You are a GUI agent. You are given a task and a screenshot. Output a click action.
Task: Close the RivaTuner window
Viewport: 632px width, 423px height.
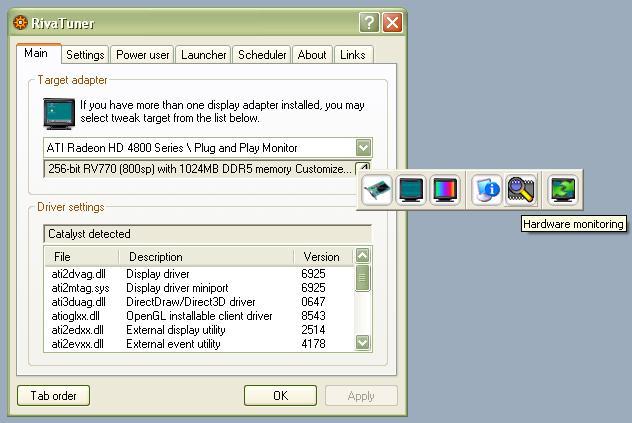[392, 23]
